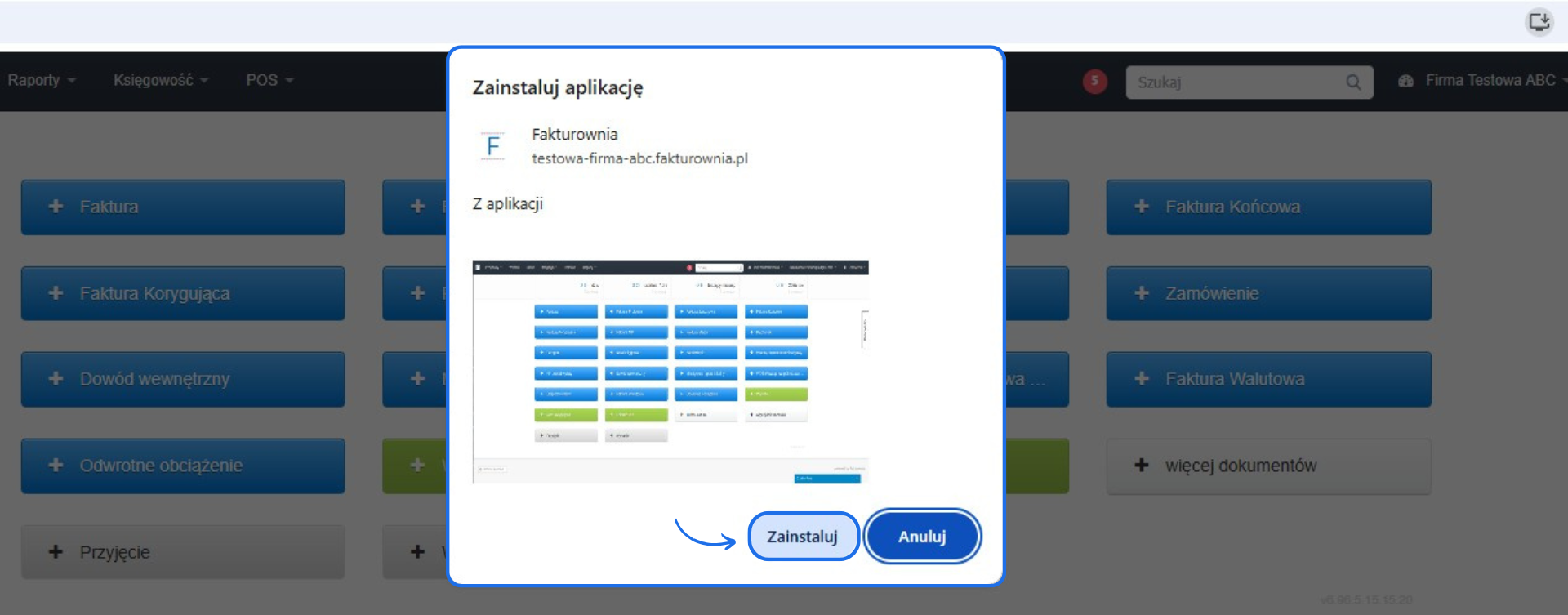
Task: Create a new Faktura Walutowa
Action: click(x=1268, y=379)
